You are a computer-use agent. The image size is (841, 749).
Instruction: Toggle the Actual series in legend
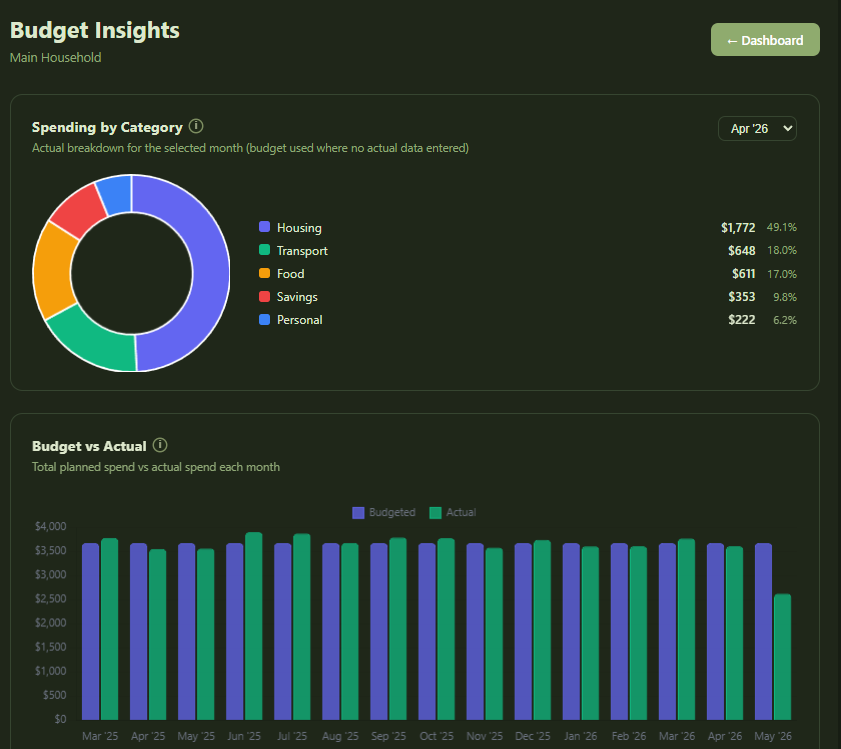click(x=453, y=512)
